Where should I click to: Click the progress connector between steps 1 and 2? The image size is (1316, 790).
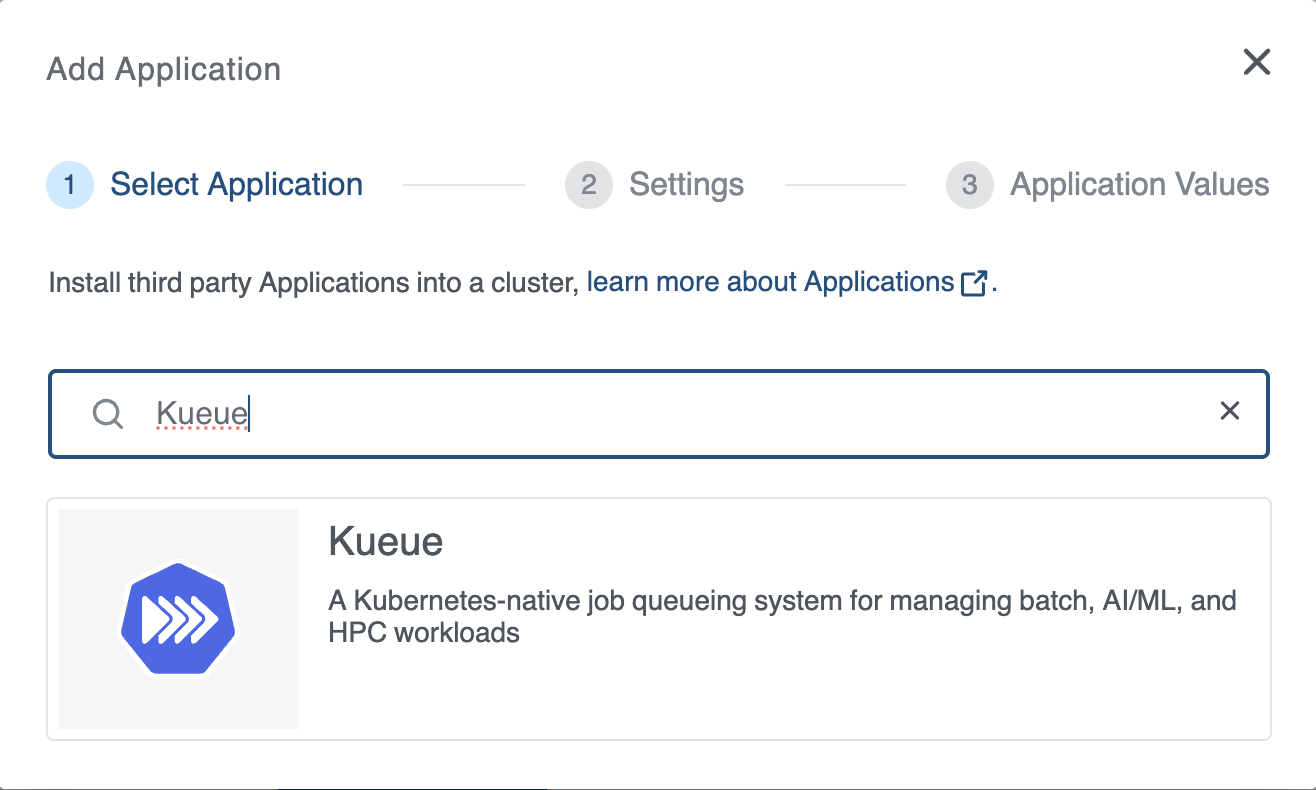pyautogui.click(x=463, y=184)
